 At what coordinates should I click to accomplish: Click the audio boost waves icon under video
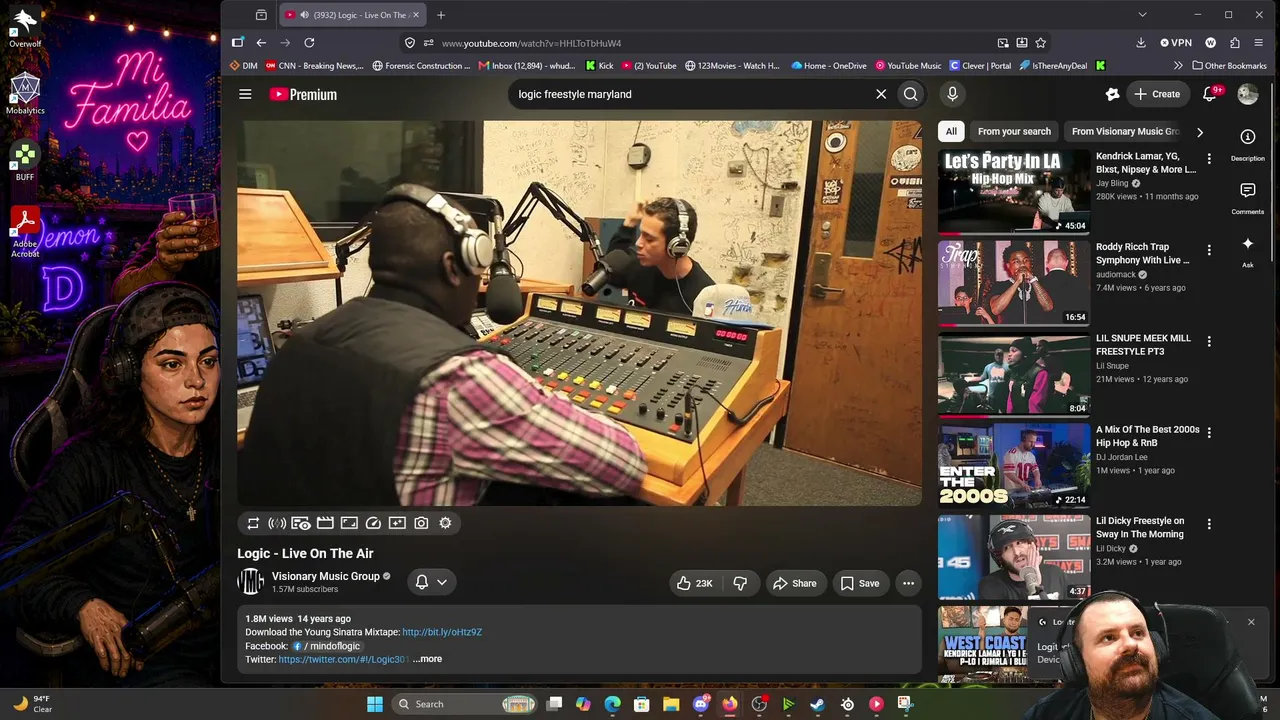coord(277,523)
